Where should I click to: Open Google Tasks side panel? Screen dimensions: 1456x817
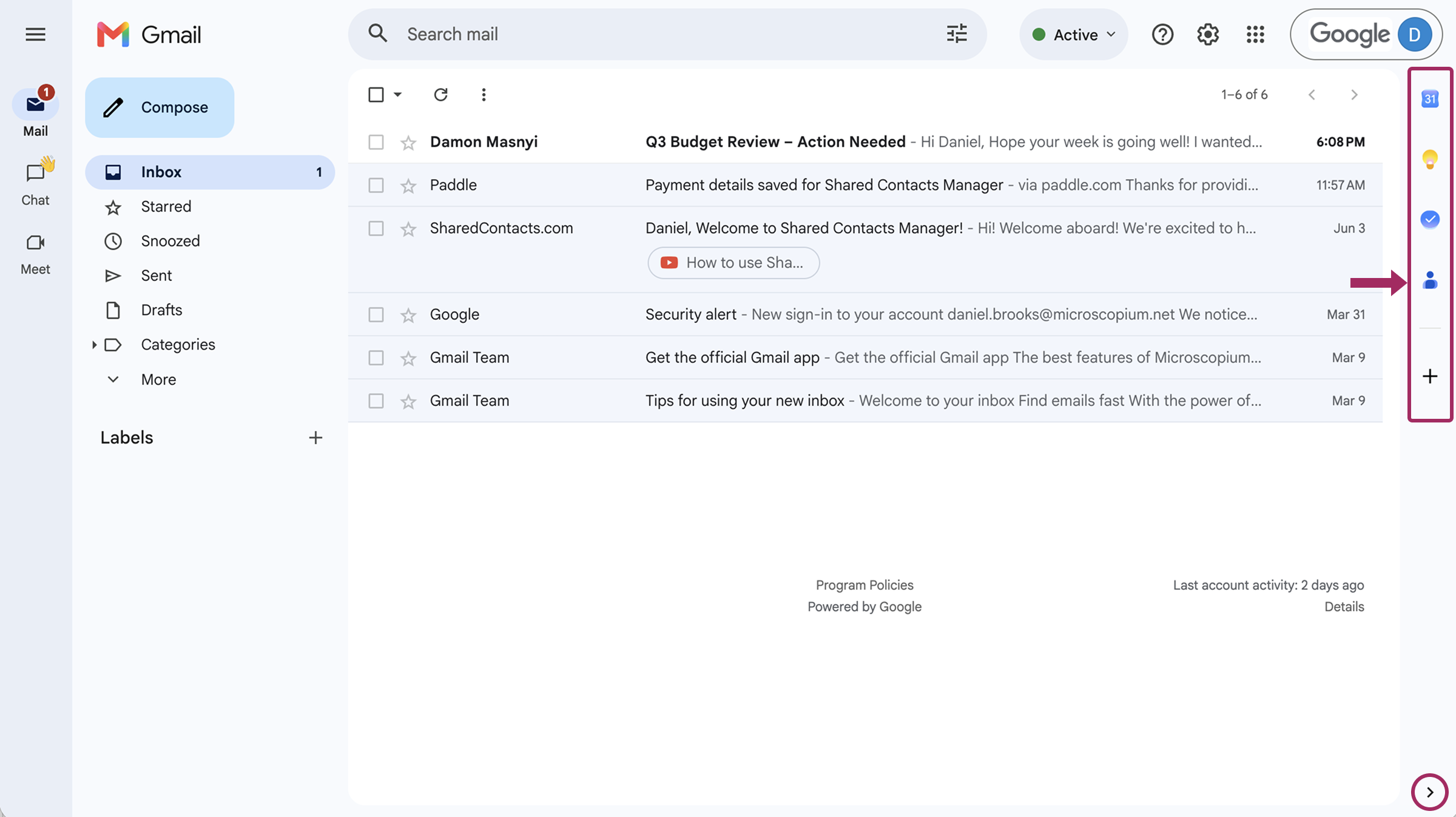click(1430, 219)
